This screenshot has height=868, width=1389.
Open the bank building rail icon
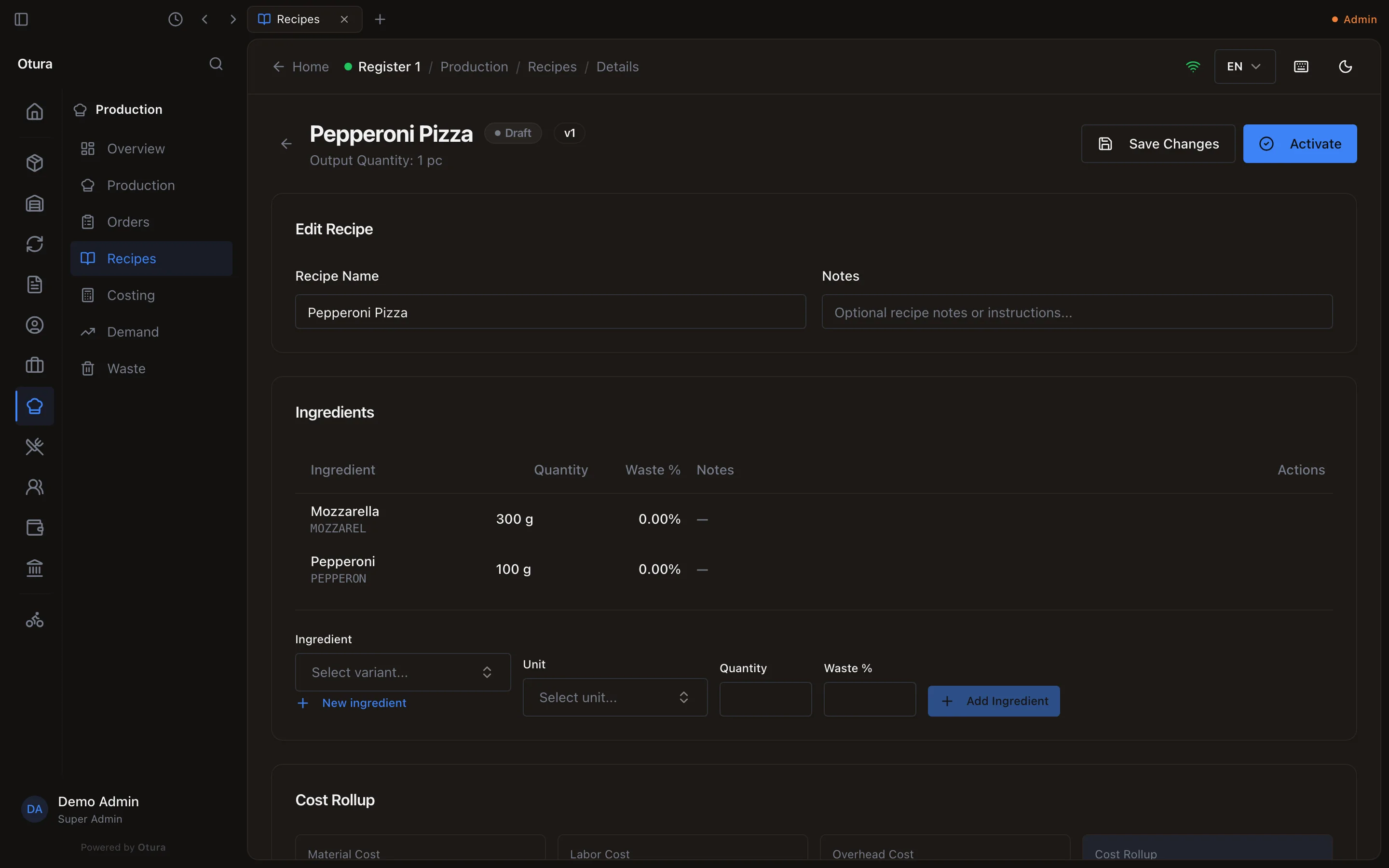(x=34, y=569)
